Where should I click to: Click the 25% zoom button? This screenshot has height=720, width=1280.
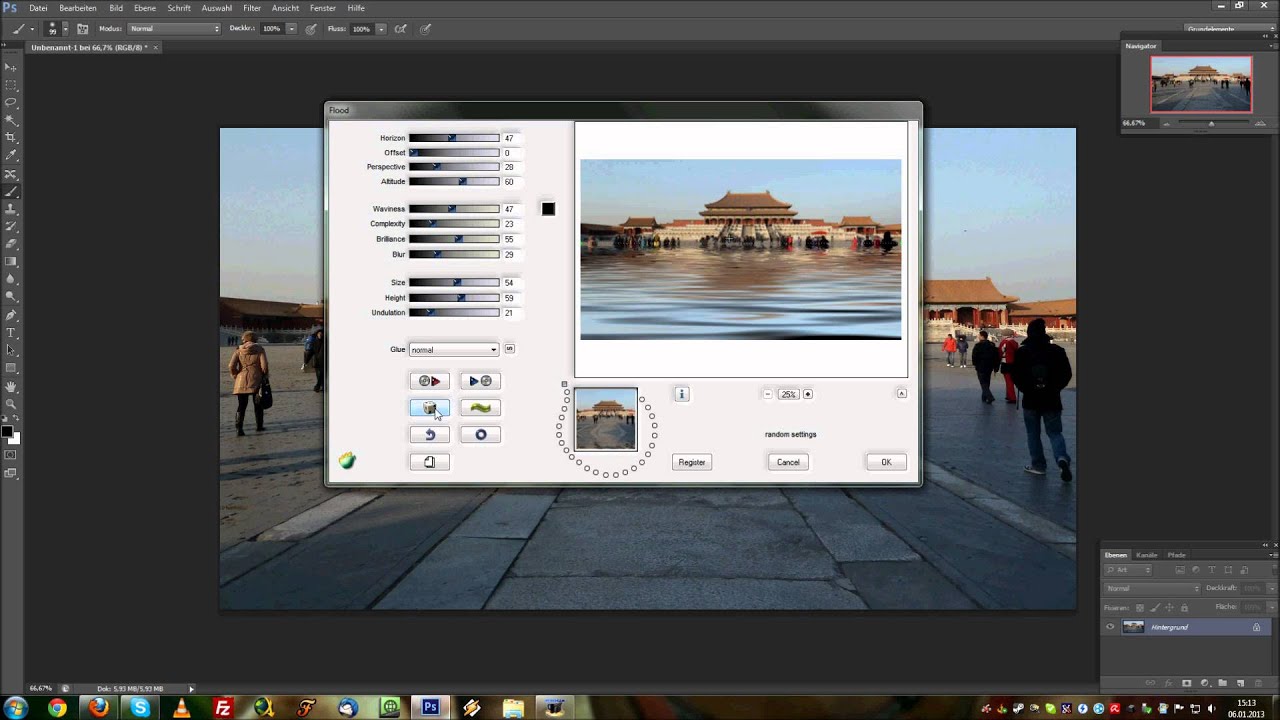point(788,394)
